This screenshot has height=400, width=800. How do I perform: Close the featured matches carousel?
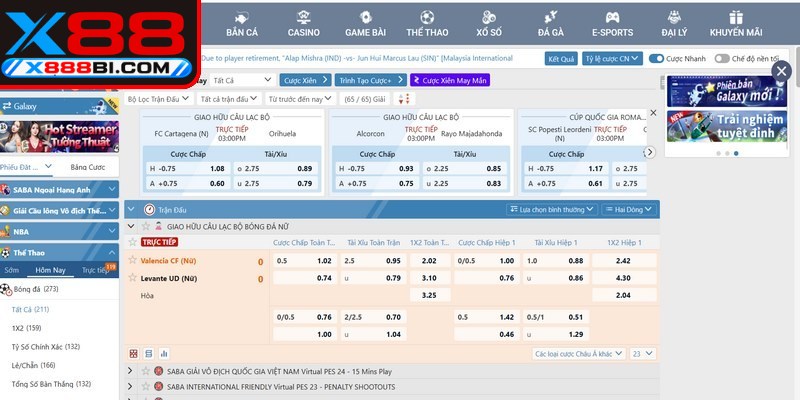[653, 113]
